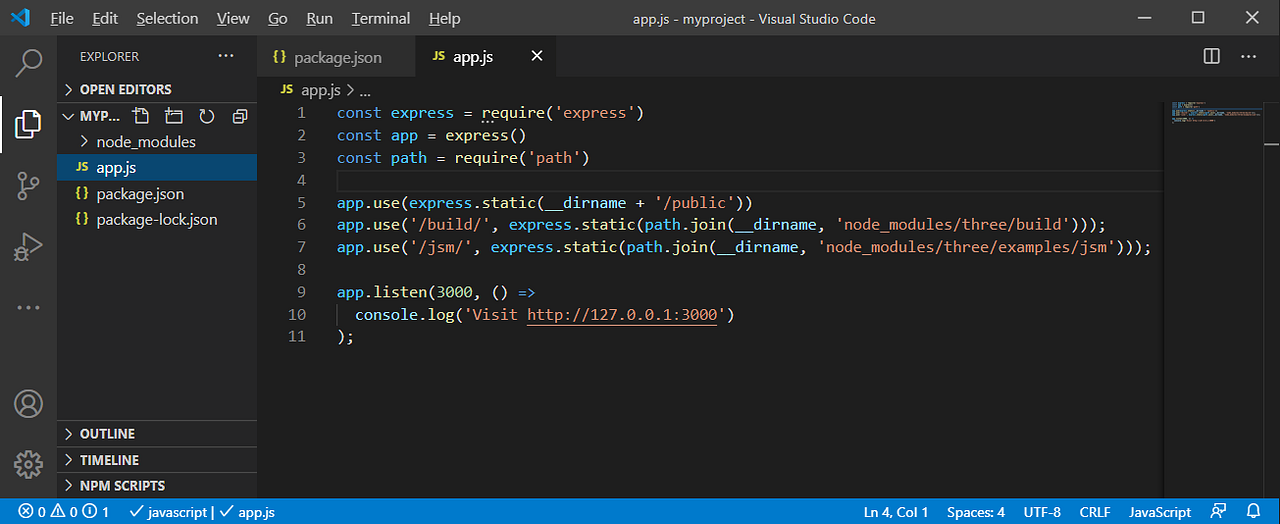Screen dimensions: 1280x524
Task: Click the information count in status bar
Action: pyautogui.click(x=96, y=512)
